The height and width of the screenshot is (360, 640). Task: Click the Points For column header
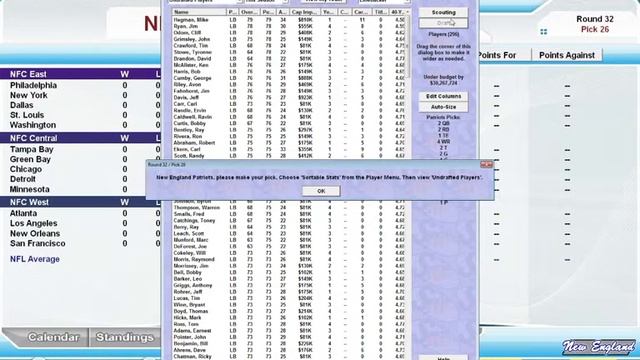pyautogui.click(x=497, y=55)
